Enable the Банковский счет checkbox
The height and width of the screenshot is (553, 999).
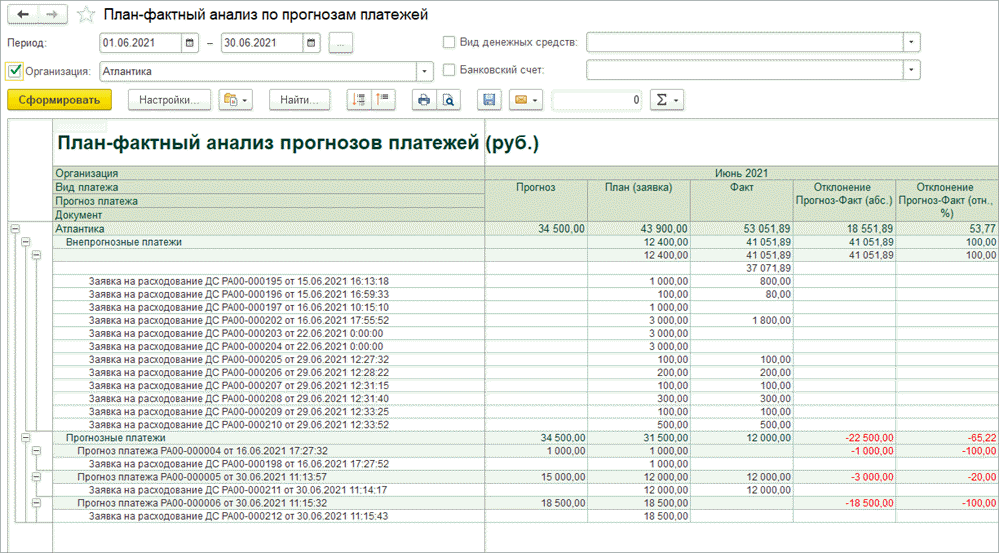click(449, 70)
